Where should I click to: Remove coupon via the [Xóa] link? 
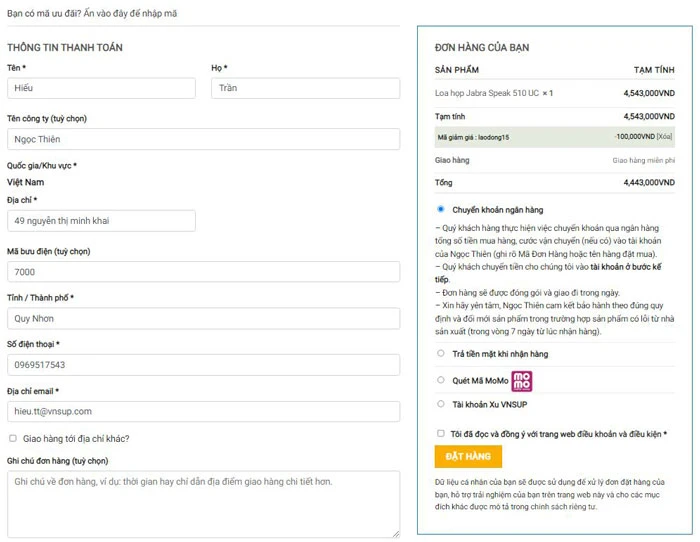pos(665,137)
